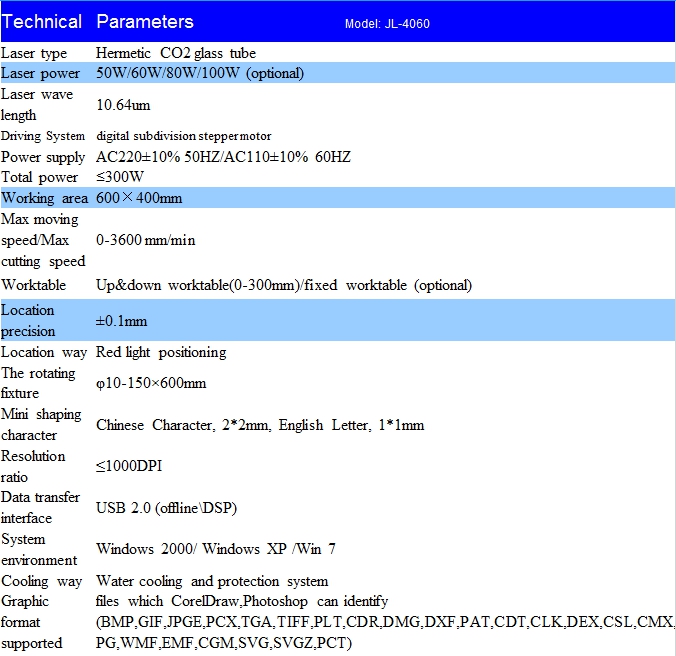Click the highlighted 'Laser power' row label

(x=41, y=73)
